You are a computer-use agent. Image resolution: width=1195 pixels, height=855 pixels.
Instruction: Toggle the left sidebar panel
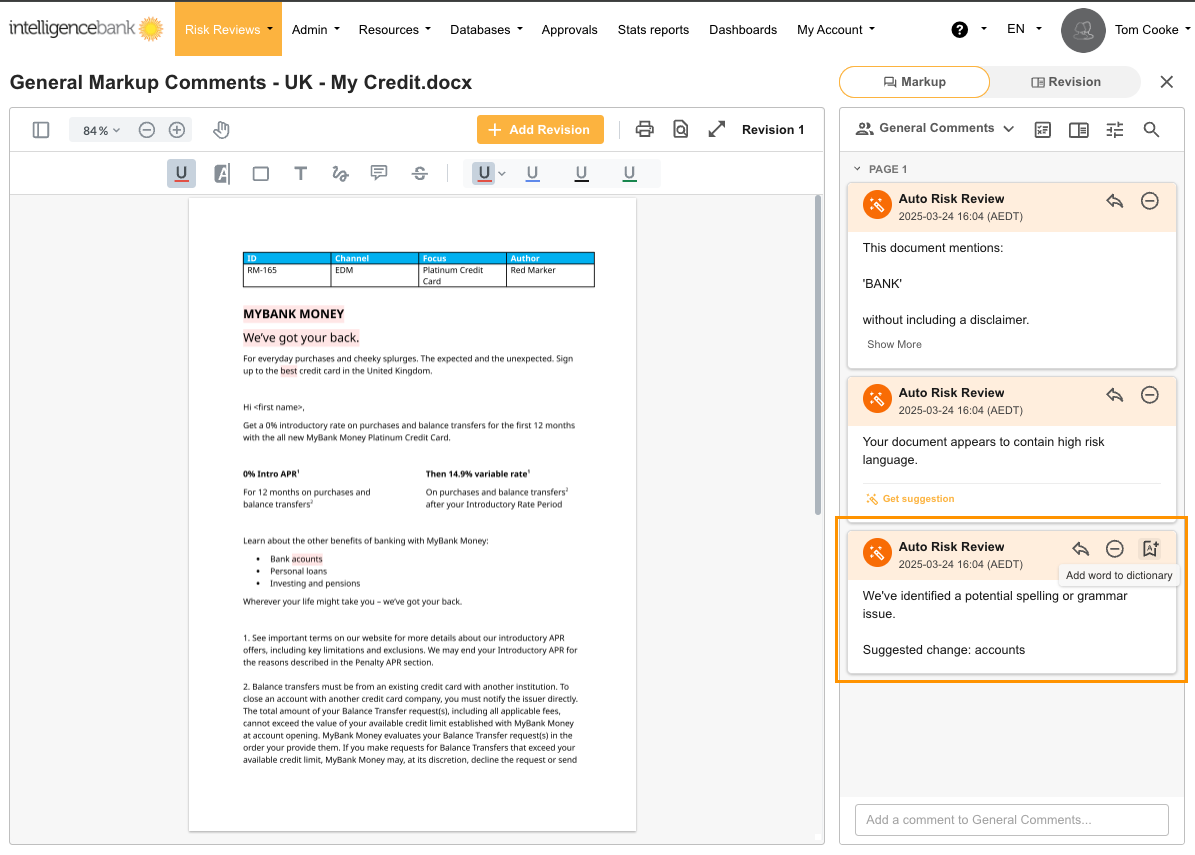(x=41, y=130)
